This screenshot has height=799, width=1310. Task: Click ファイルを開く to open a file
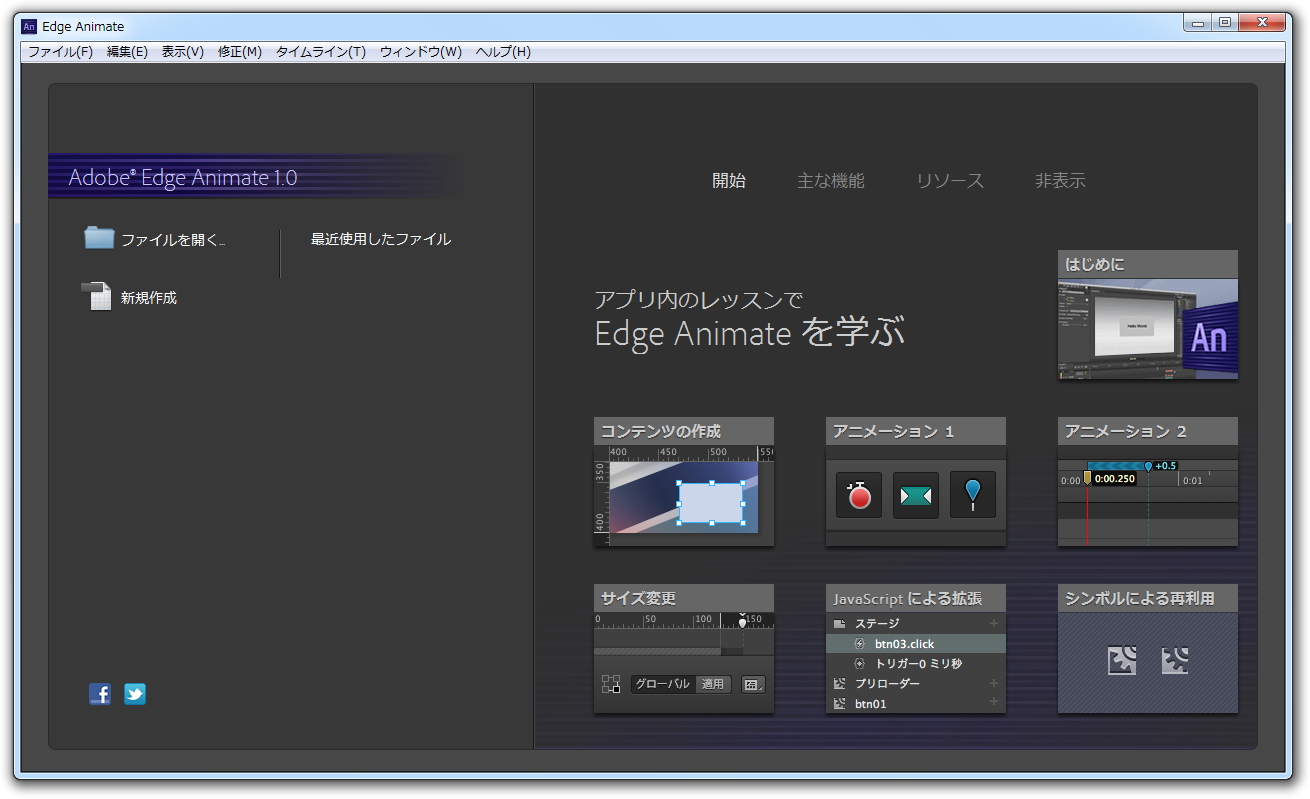tap(171, 239)
